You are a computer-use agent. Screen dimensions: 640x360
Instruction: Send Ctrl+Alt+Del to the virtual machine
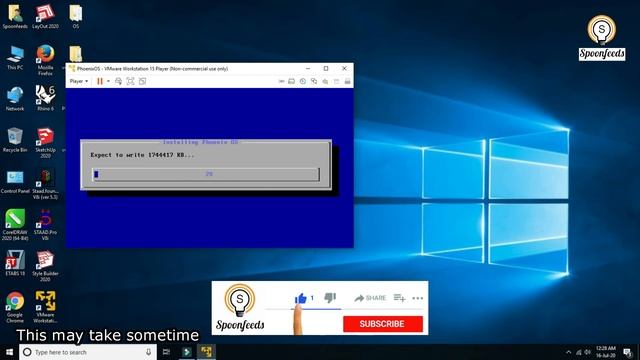[x=118, y=81]
